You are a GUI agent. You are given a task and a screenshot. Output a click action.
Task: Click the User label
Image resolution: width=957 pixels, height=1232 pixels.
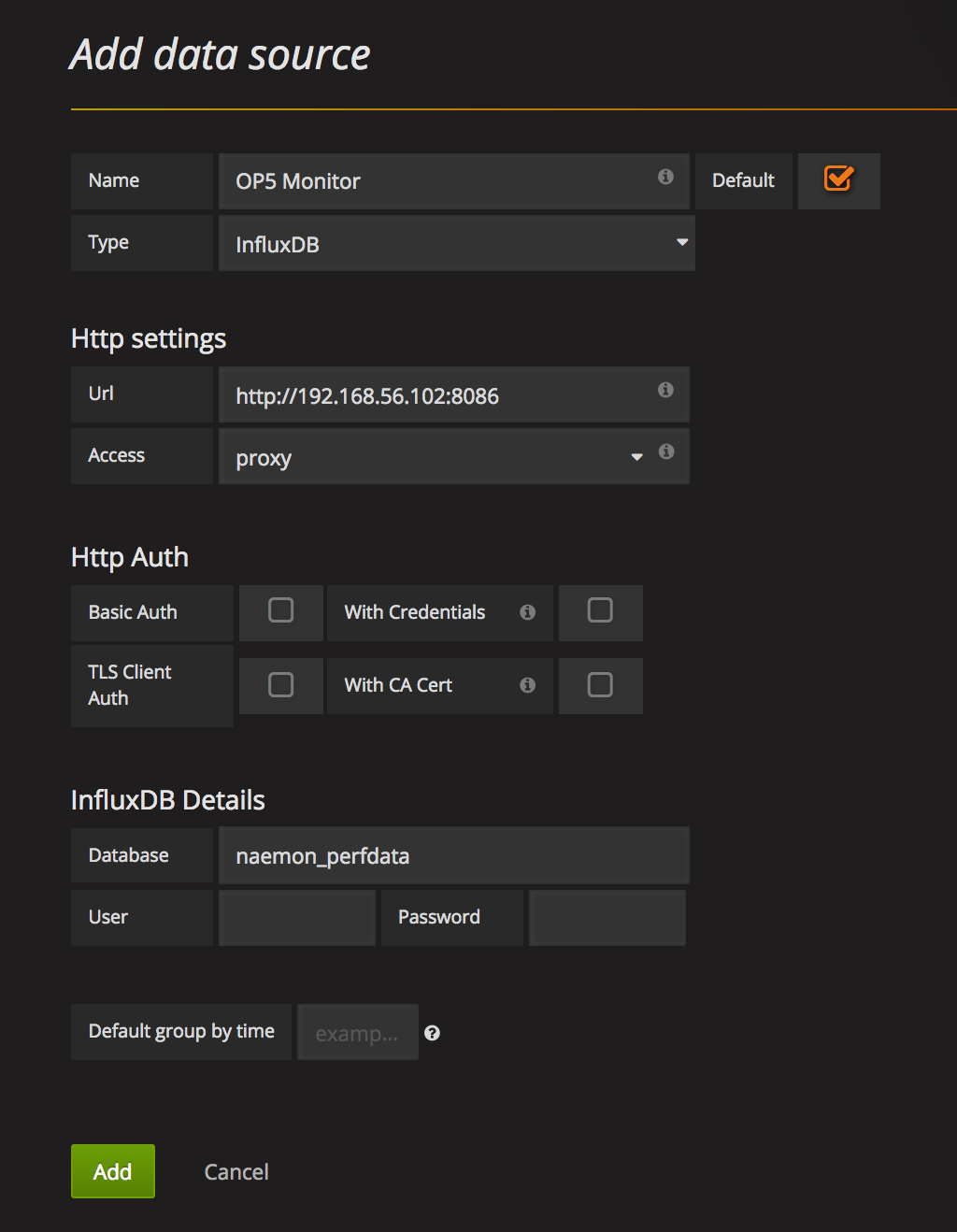108,917
